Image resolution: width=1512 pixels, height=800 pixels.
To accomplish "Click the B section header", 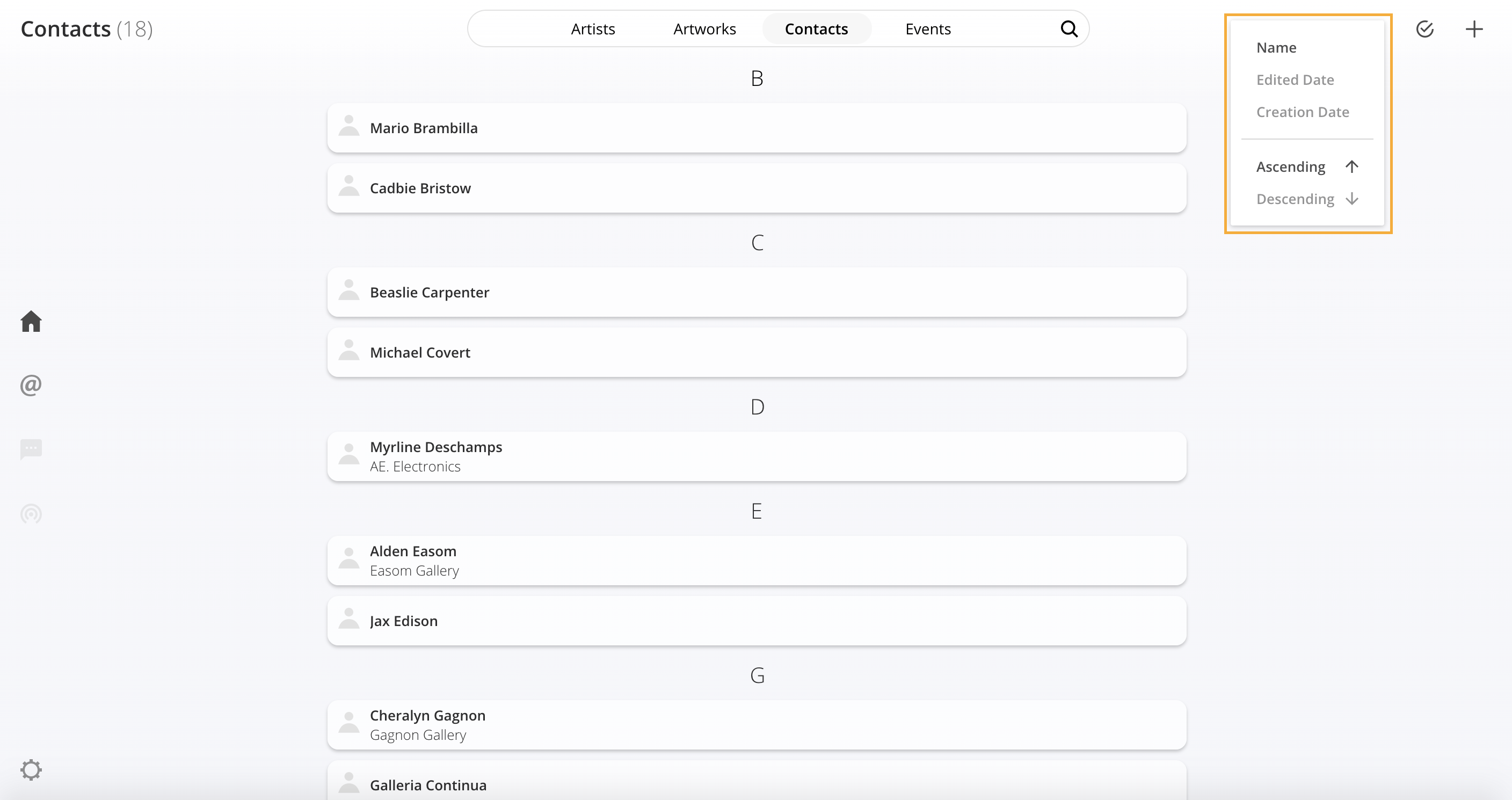I will (757, 78).
